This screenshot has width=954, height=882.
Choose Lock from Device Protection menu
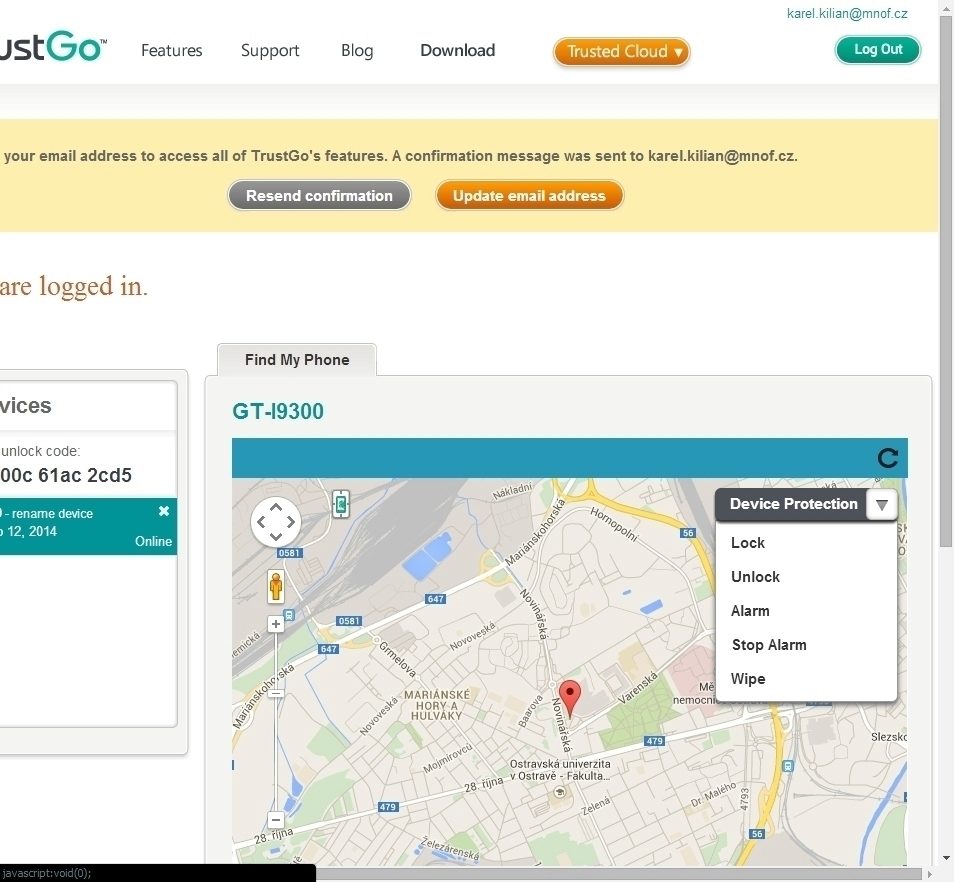click(748, 543)
